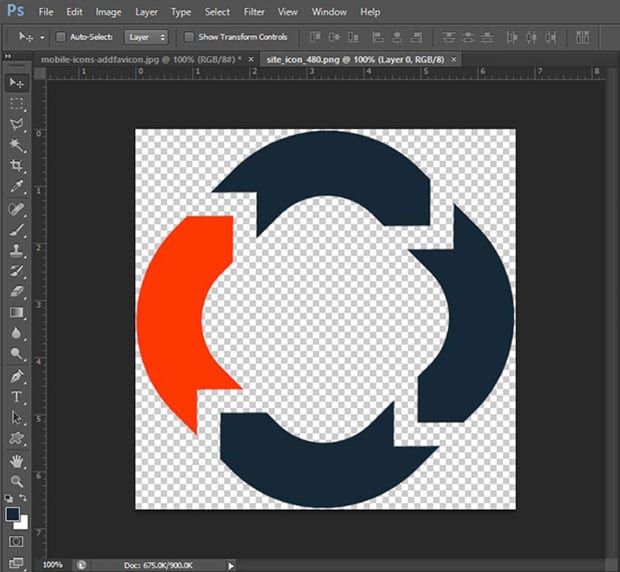Align right edges in options bar
The width and height of the screenshot is (620, 572).
pyautogui.click(x=416, y=37)
